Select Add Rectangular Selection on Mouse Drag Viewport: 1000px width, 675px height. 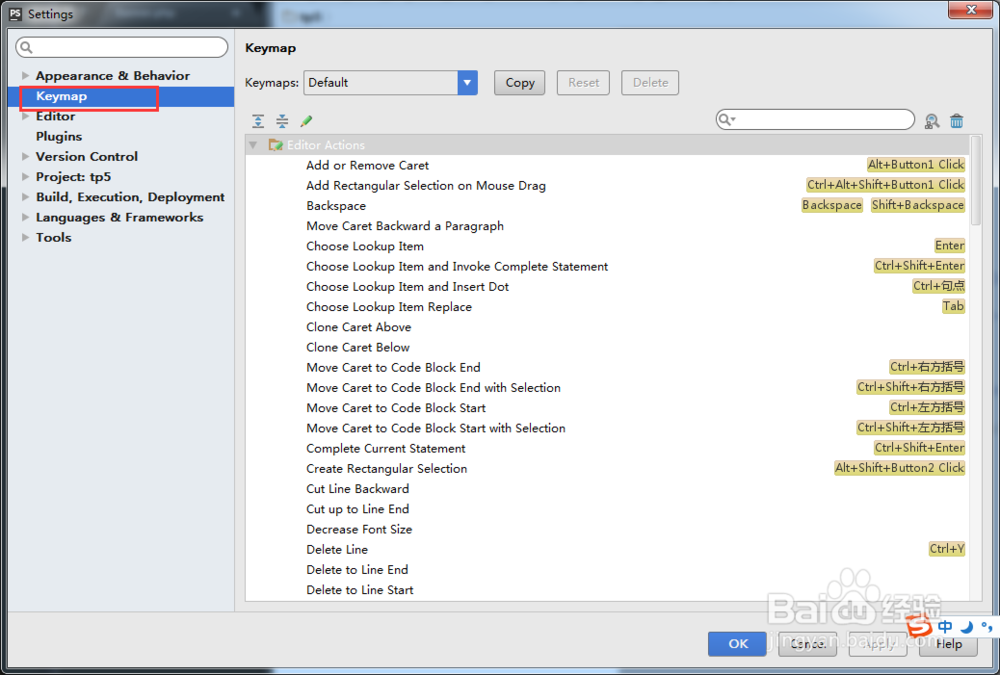click(x=426, y=186)
